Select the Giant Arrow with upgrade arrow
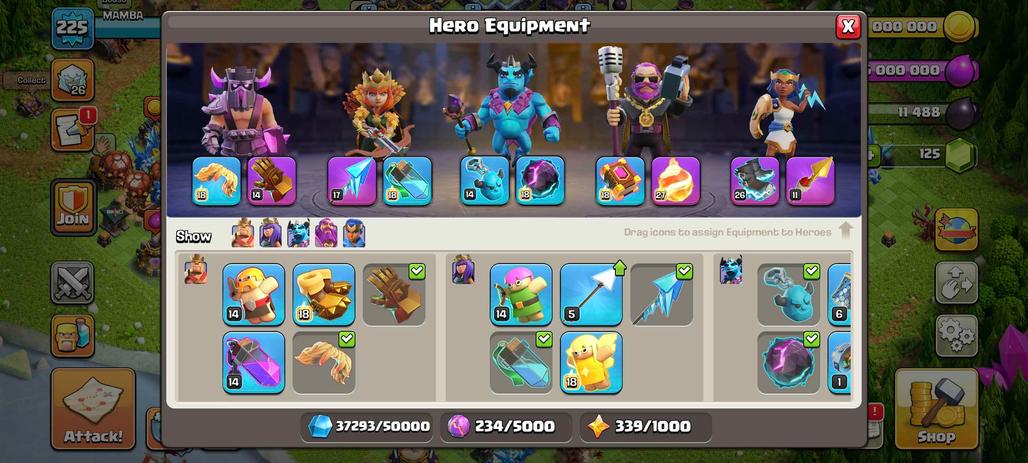This screenshot has height=463, width=1028. point(591,294)
